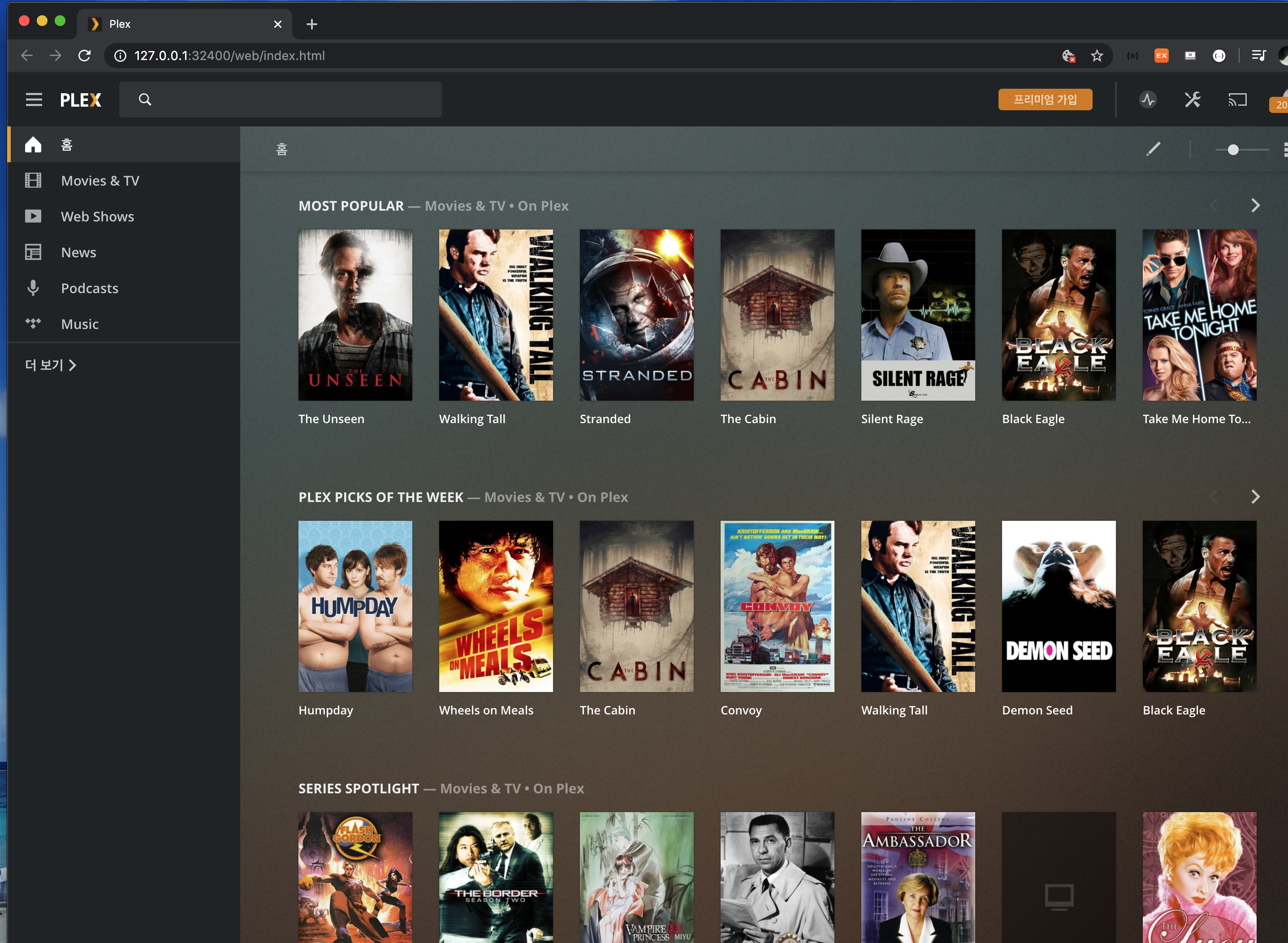Open a new browser tab with plus
Image resolution: width=1288 pixels, height=943 pixels.
[311, 24]
